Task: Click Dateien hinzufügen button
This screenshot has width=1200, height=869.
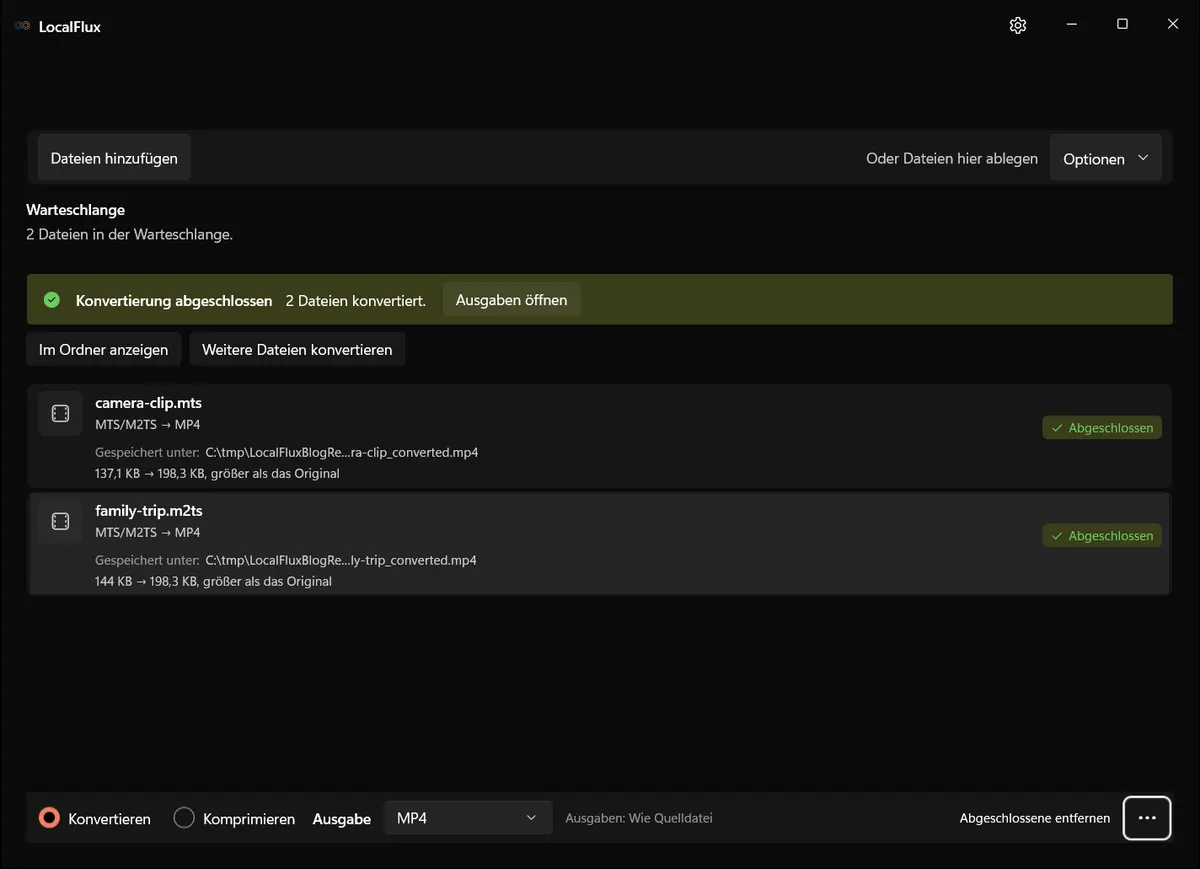Action: click(114, 158)
